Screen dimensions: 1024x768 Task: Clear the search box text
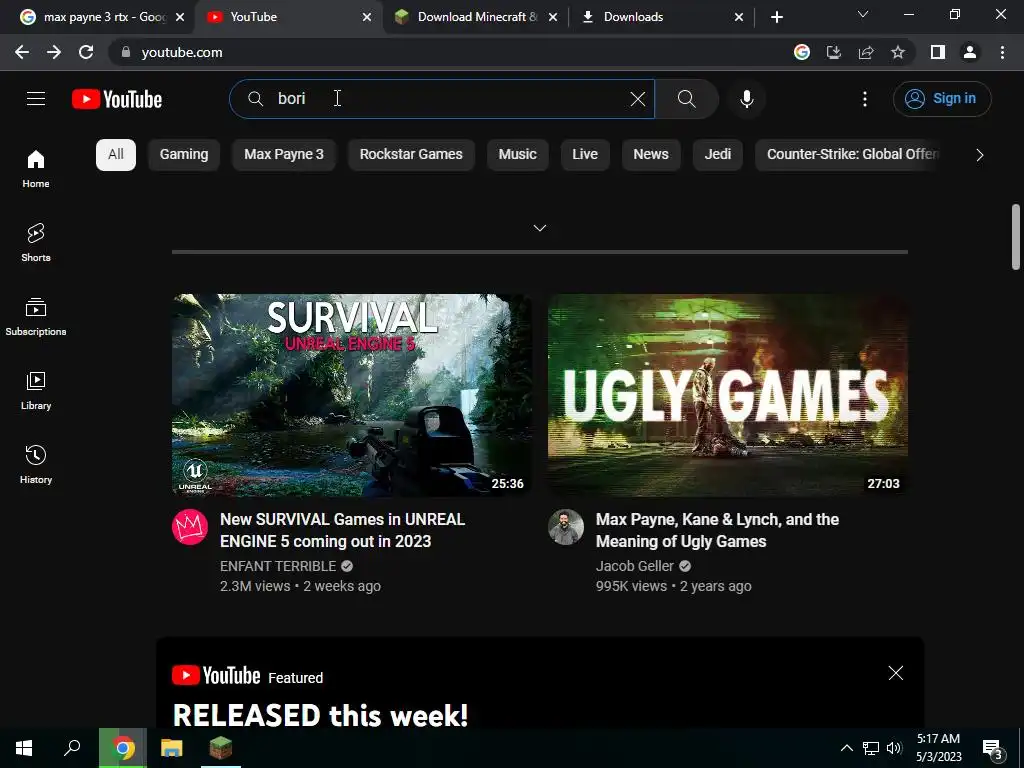pos(637,99)
